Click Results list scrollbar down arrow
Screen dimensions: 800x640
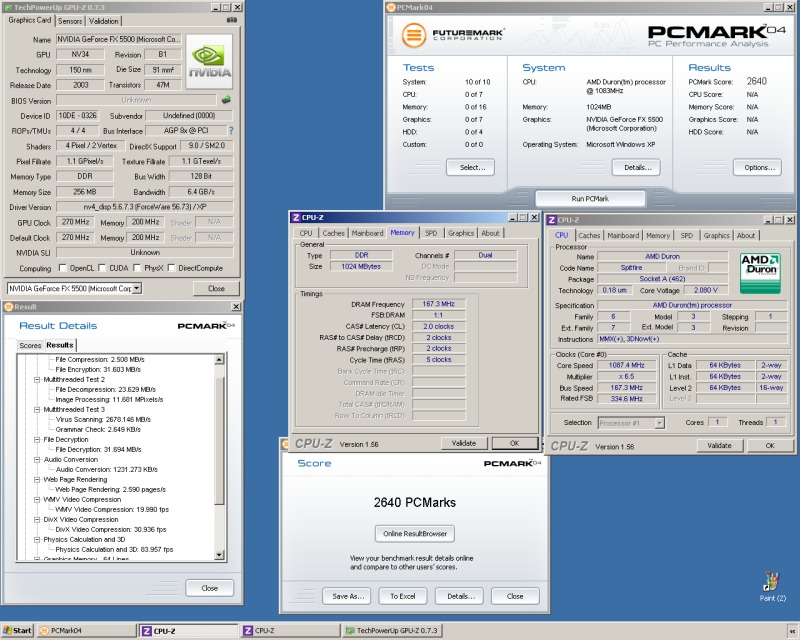(x=219, y=555)
